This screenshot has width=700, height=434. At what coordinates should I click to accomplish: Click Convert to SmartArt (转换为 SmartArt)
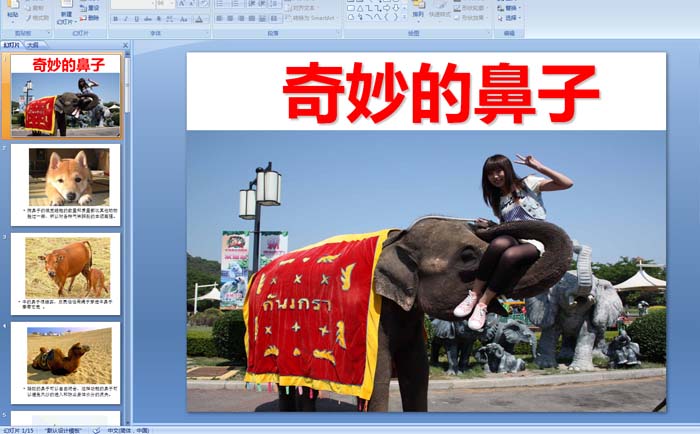pyautogui.click(x=311, y=18)
